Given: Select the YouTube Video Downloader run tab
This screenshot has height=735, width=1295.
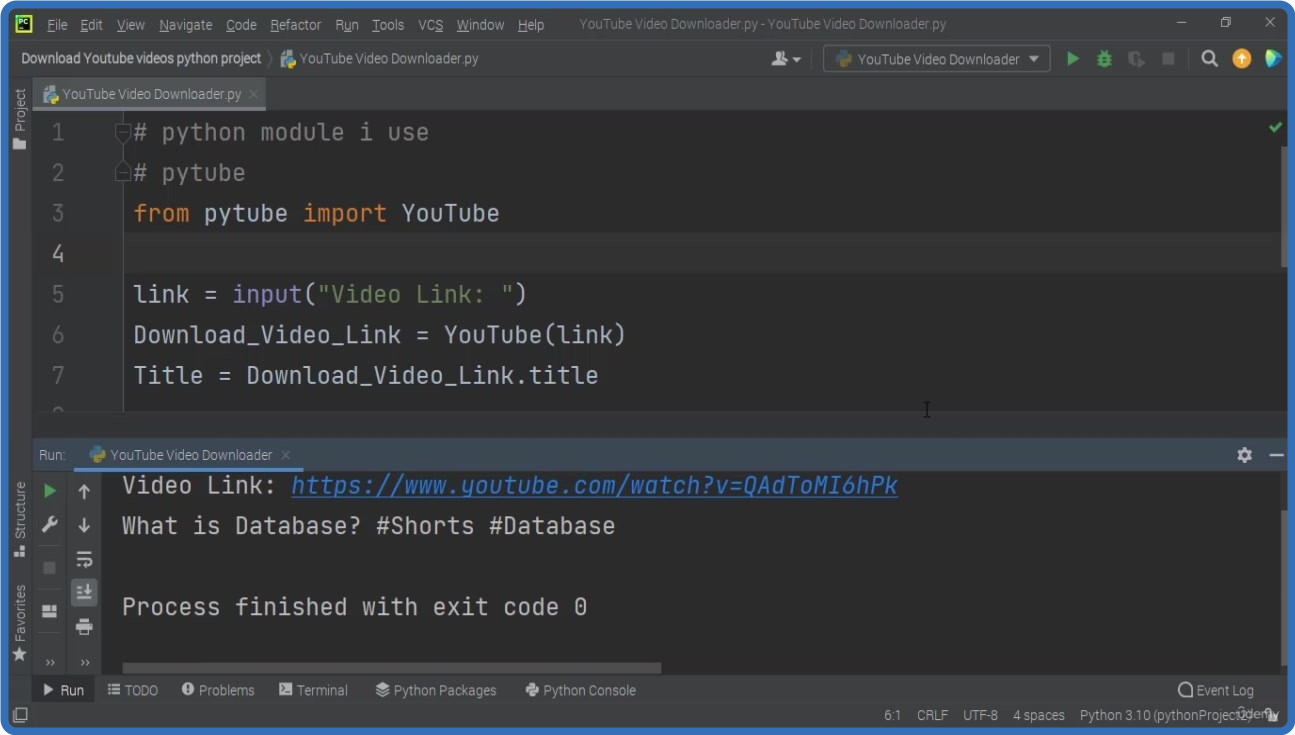Looking at the screenshot, I should [x=190, y=455].
